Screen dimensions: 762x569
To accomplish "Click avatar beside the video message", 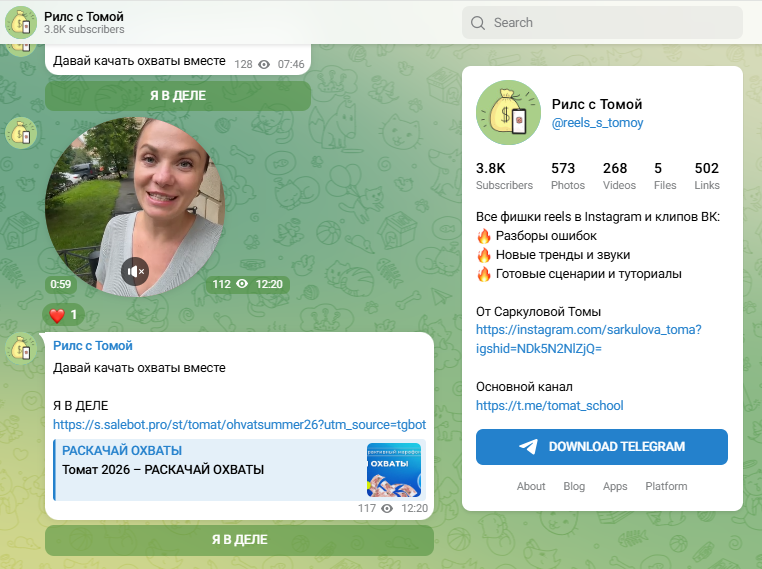I will coord(21,133).
